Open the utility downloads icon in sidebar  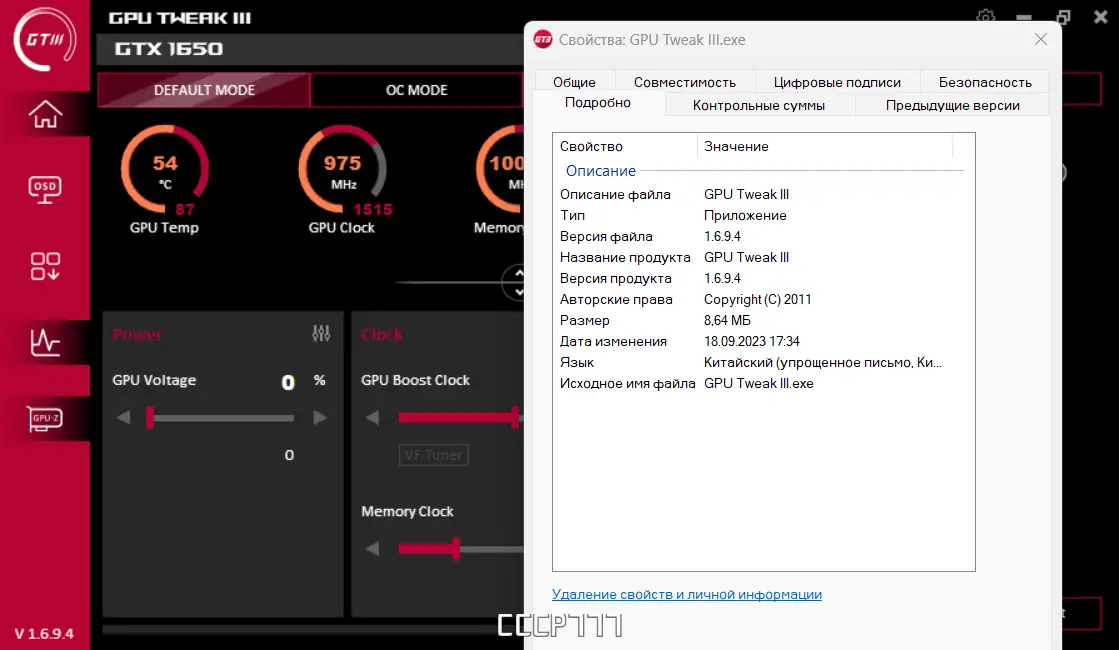point(45,266)
